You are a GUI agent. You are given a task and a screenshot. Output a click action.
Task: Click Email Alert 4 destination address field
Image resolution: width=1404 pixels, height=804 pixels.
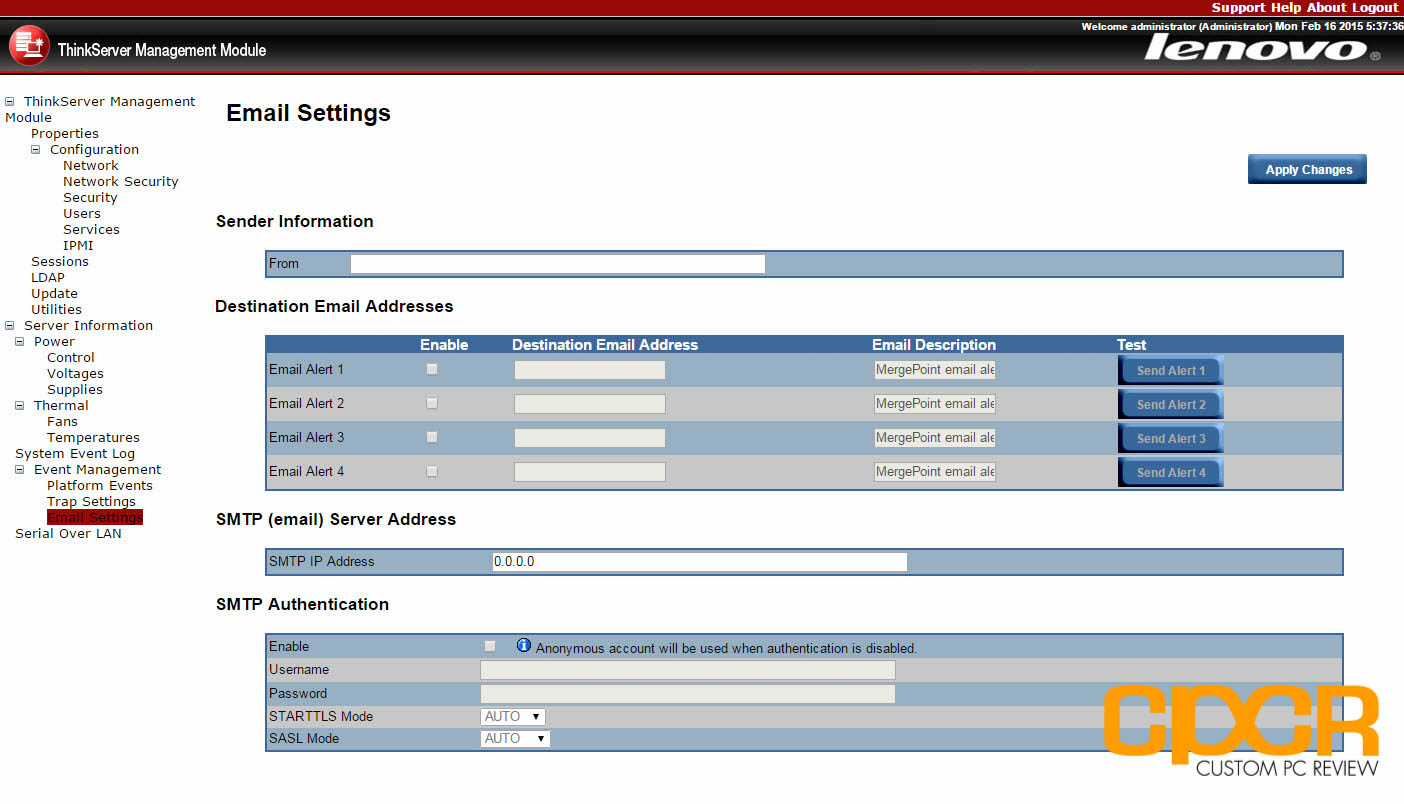(x=590, y=472)
